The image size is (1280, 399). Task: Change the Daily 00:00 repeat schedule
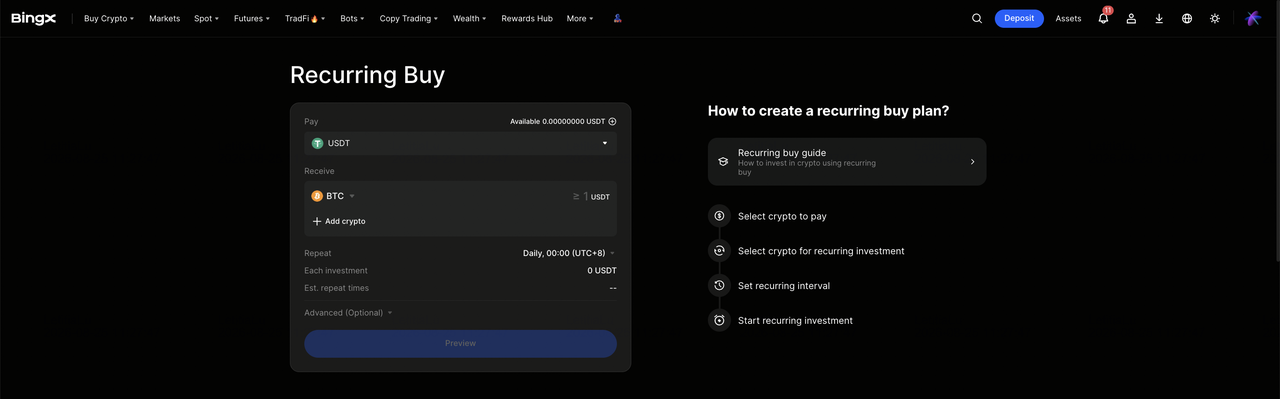tap(569, 253)
